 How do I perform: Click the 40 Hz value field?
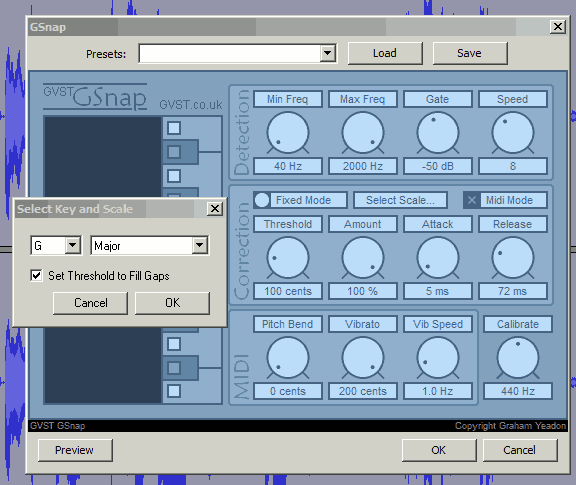click(x=288, y=166)
